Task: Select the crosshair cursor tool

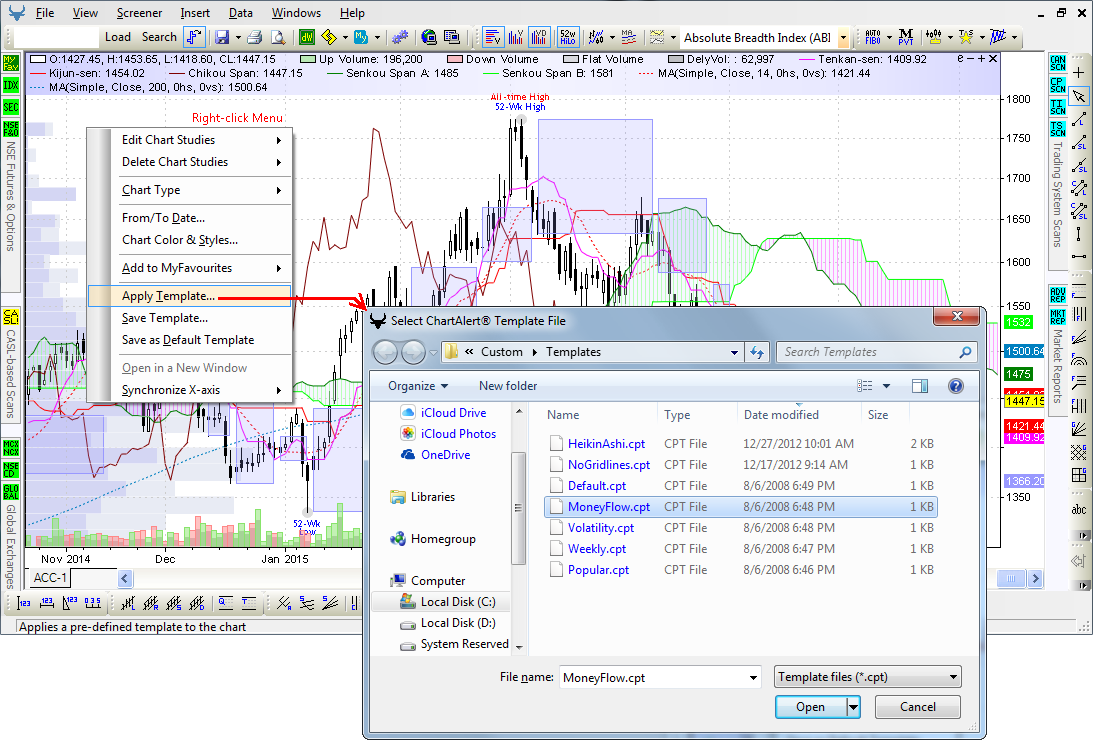Action: click(x=1079, y=72)
